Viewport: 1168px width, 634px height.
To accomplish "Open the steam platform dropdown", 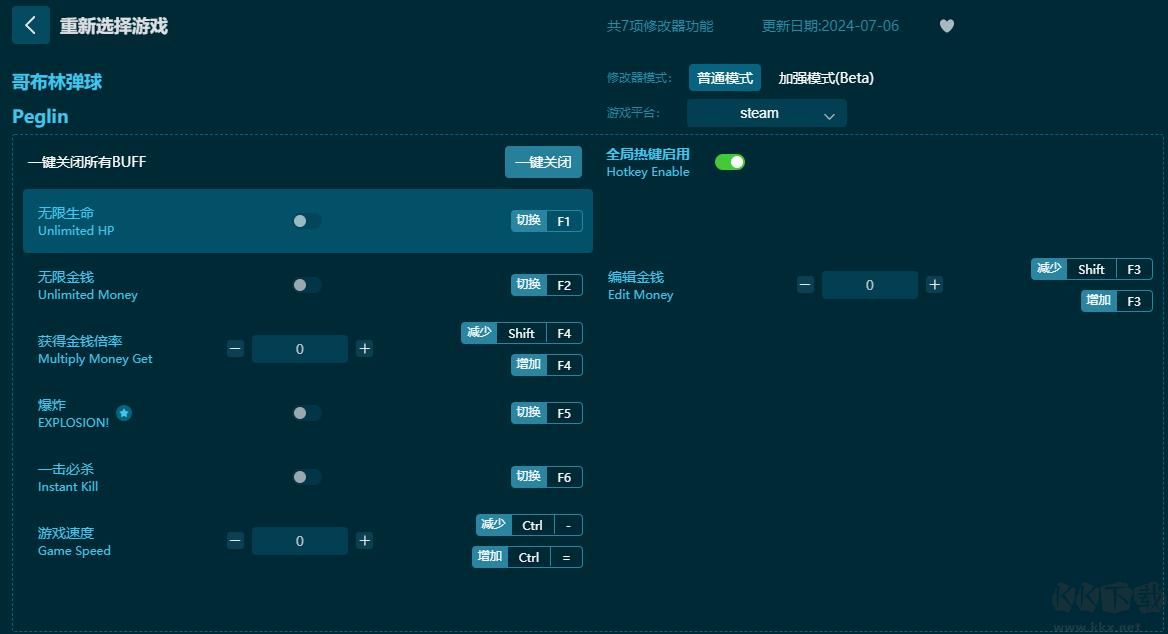I will click(x=766, y=113).
